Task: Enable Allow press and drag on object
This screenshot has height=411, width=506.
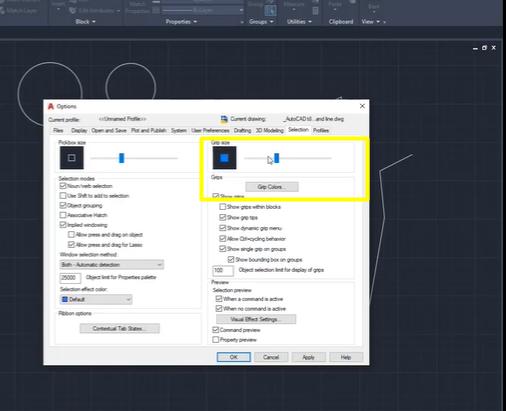Action: click(x=71, y=234)
